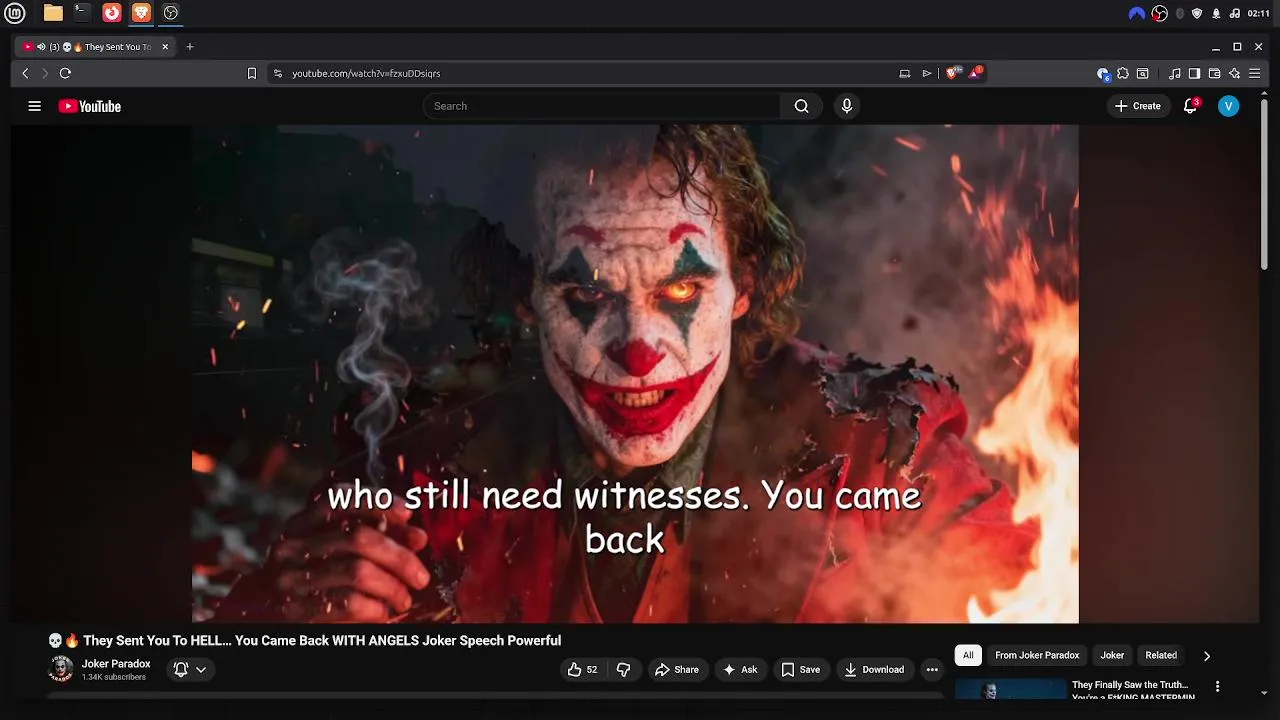1280x720 pixels.
Task: Open Leo AI sparkle icon
Action: click(x=1235, y=73)
